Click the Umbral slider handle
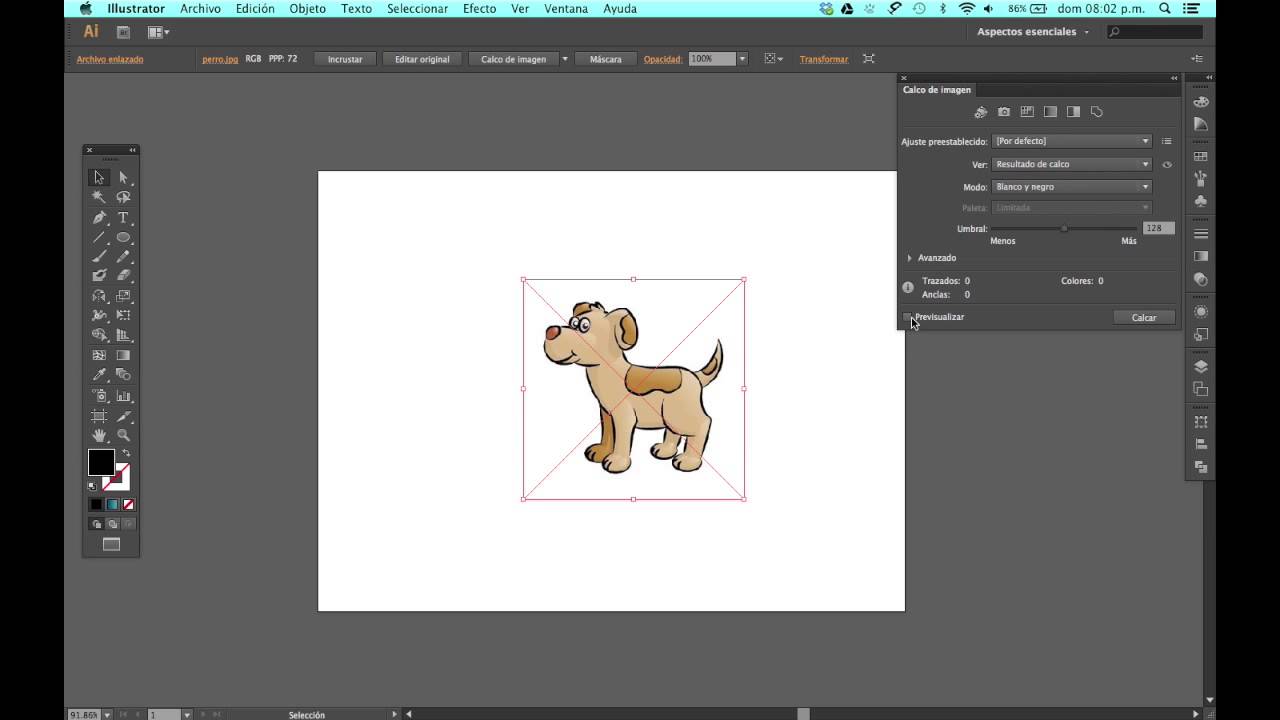The image size is (1280, 720). click(x=1064, y=229)
